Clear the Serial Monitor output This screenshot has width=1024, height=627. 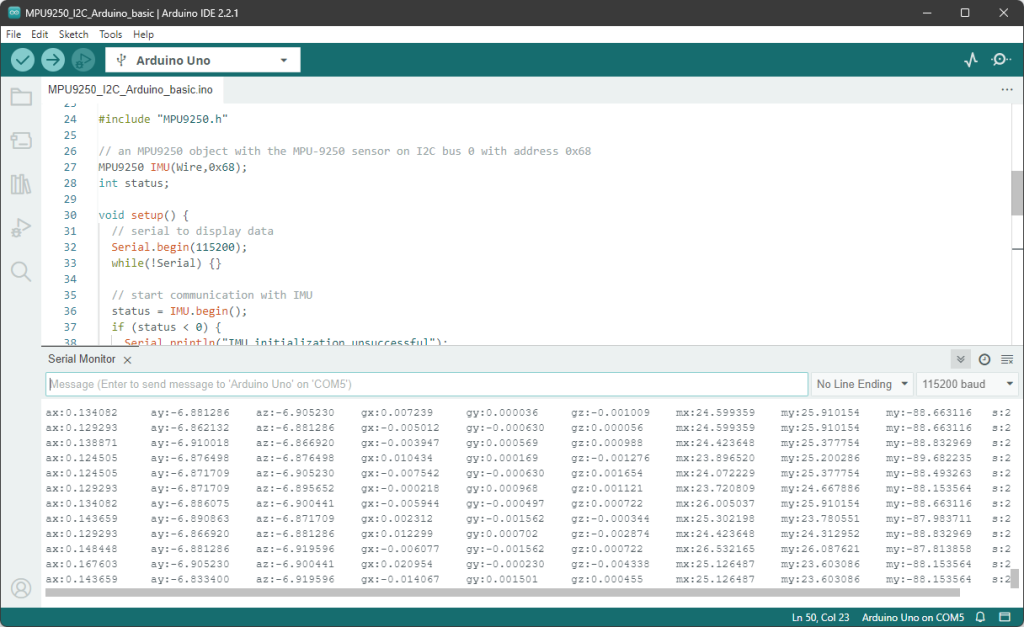click(1008, 358)
